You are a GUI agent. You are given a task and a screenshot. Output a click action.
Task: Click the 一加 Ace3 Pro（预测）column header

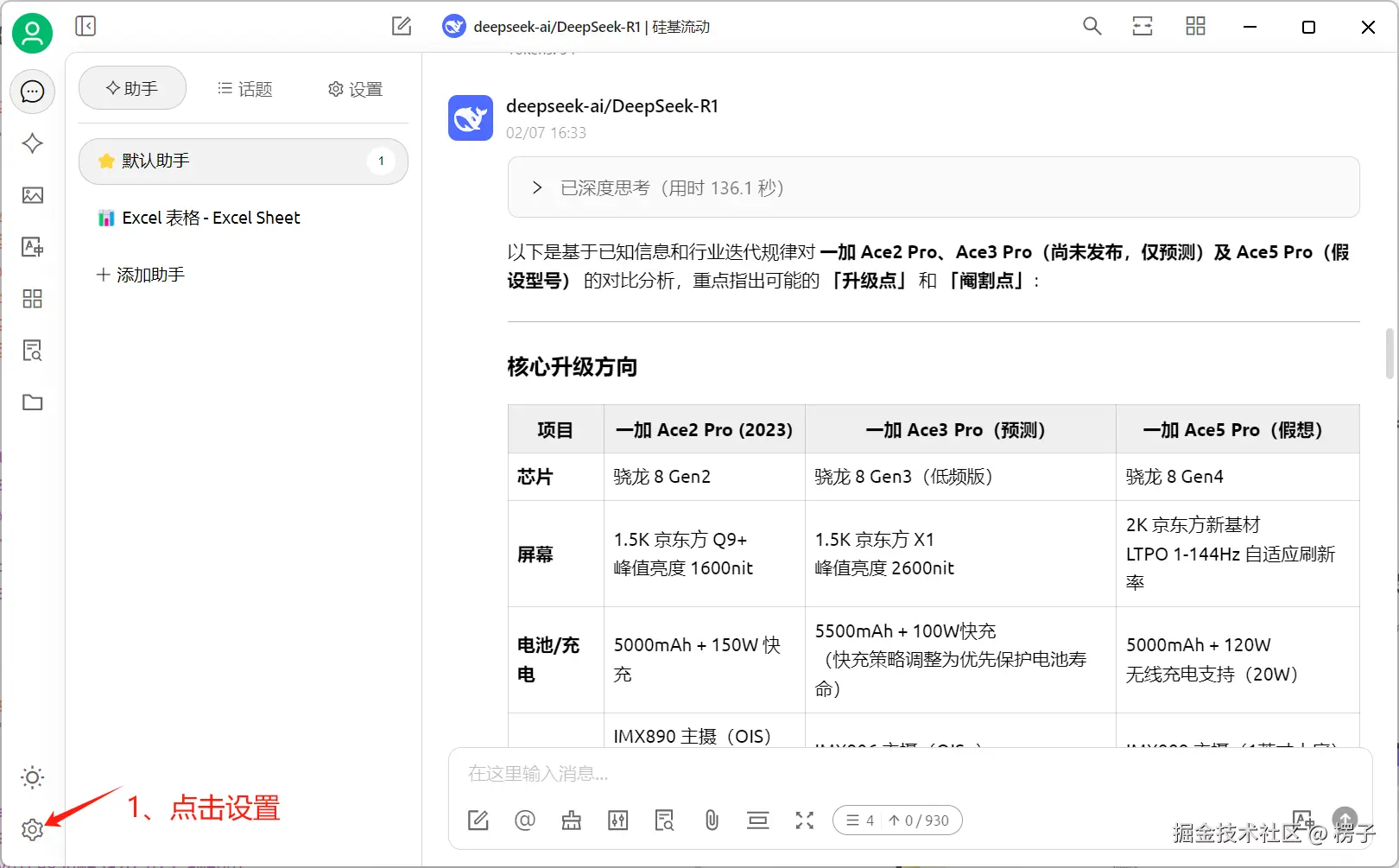tap(960, 430)
